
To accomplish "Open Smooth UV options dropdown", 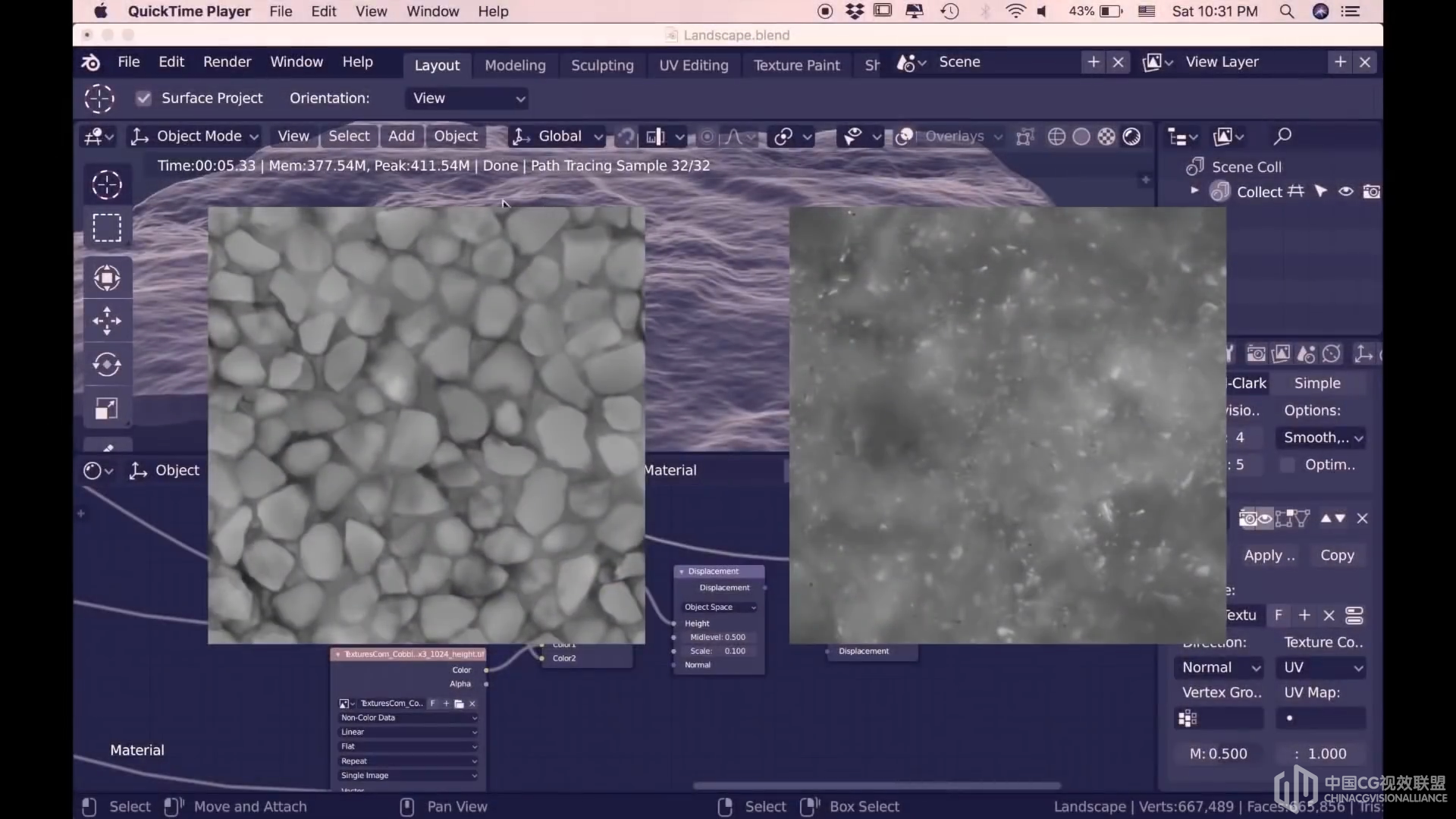I will click(1322, 438).
